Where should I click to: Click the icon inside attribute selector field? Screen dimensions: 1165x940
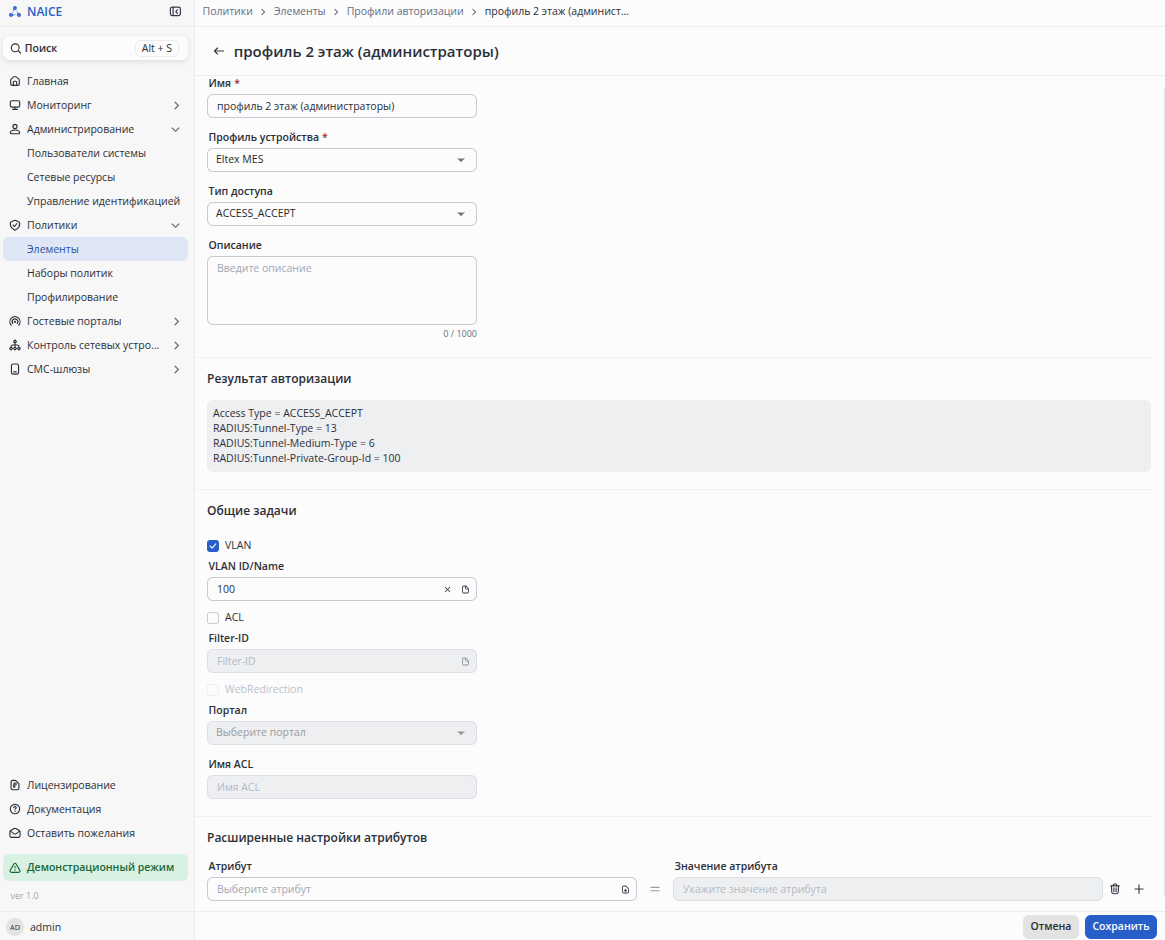(625, 889)
